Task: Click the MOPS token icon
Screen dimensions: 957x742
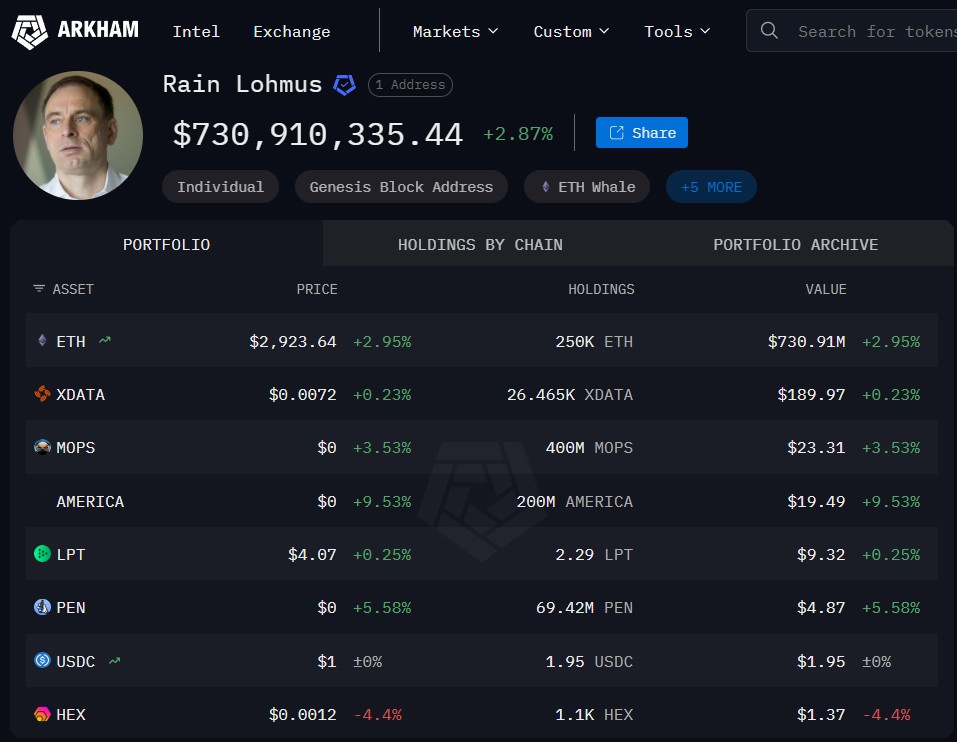Action: [42, 447]
